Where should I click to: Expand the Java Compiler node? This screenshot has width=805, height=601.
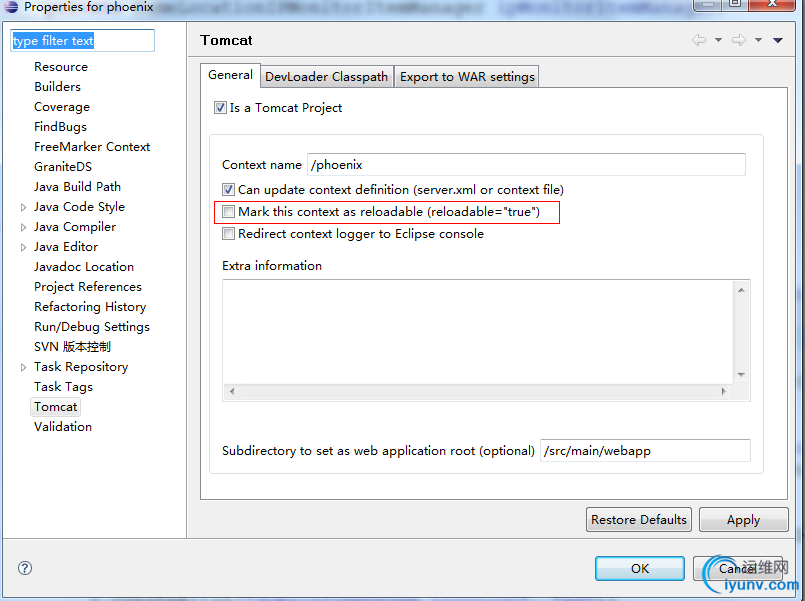(23, 227)
